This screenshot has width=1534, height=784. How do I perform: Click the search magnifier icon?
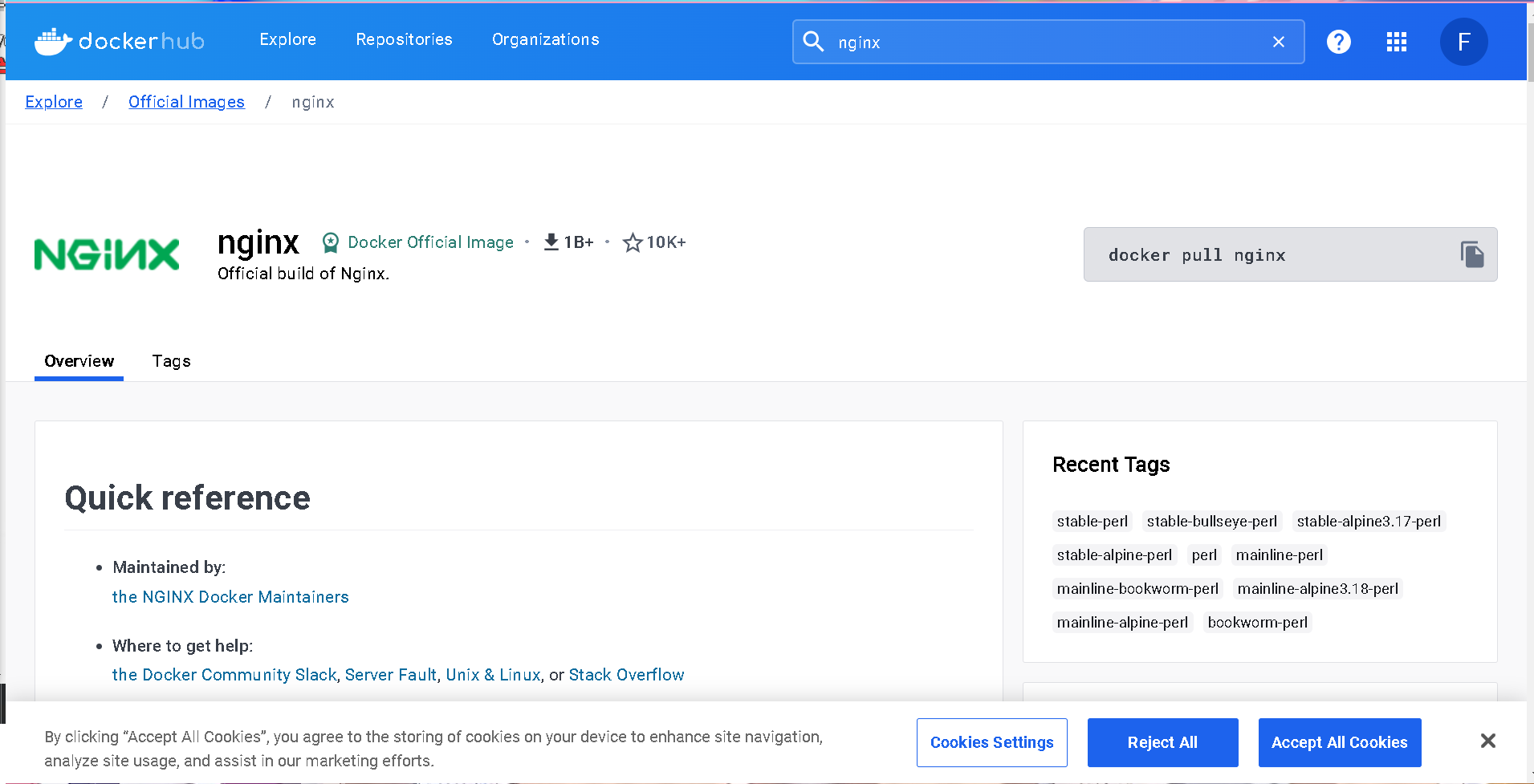(813, 42)
